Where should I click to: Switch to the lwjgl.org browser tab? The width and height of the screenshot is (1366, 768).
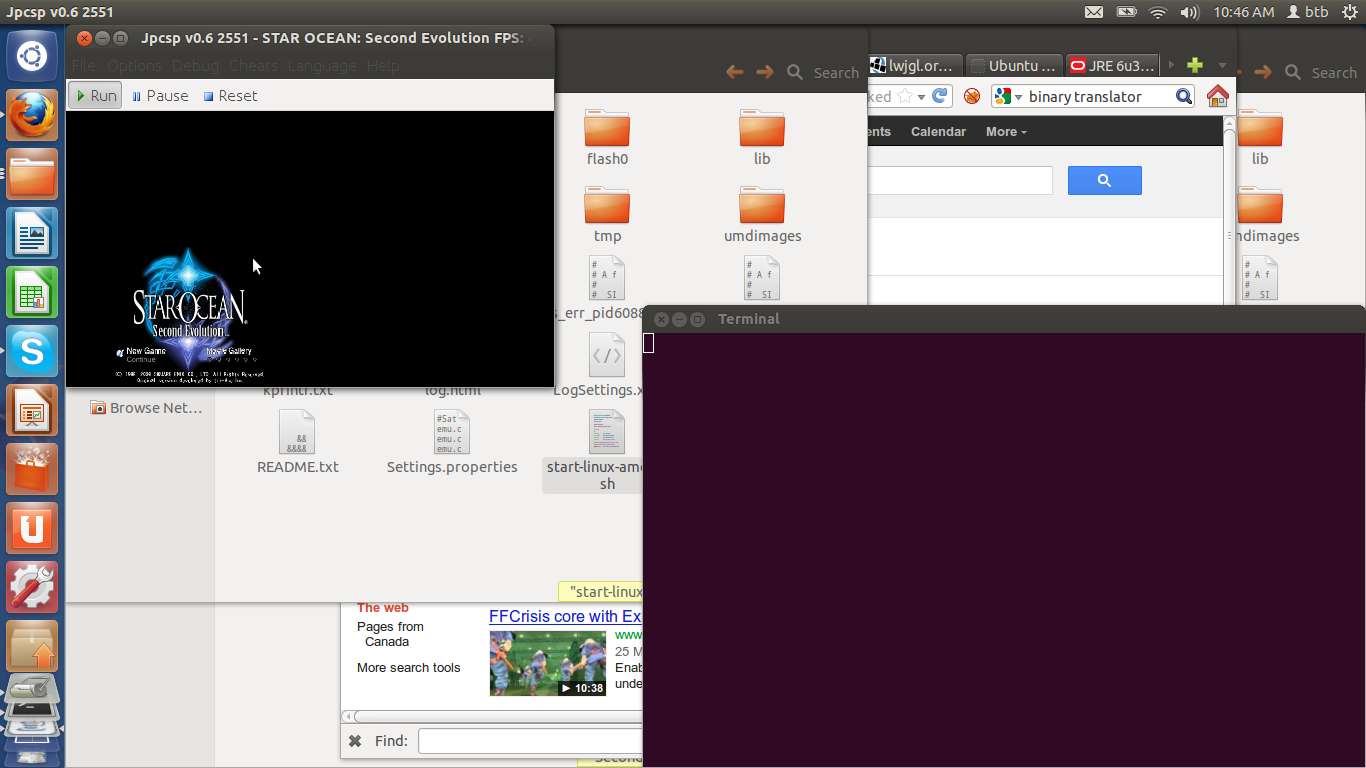click(915, 66)
